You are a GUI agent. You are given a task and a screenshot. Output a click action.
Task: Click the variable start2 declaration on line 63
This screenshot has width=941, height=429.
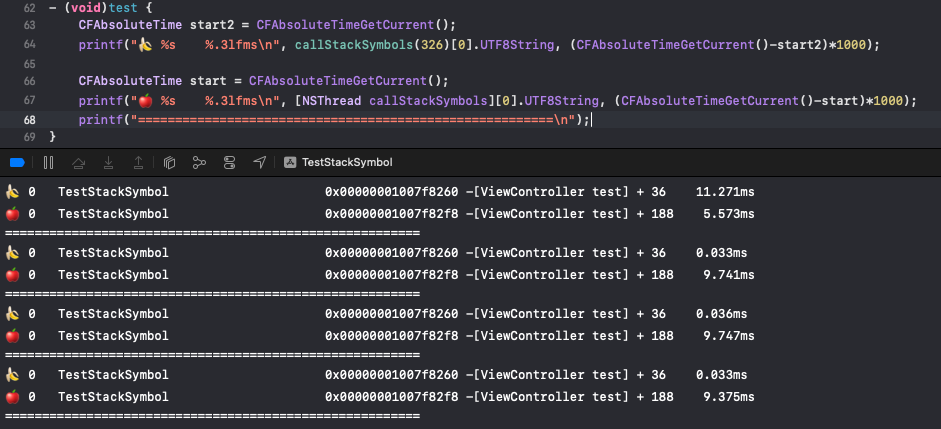tap(211, 25)
